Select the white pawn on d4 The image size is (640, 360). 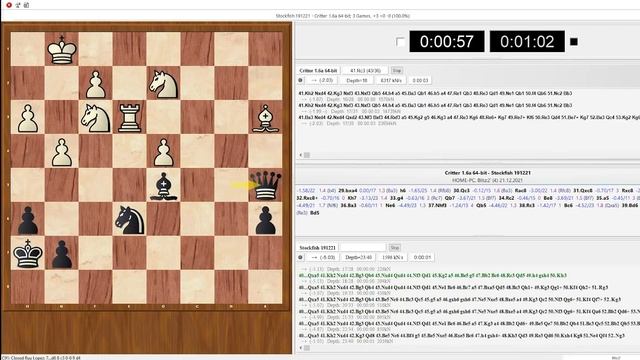coord(163,151)
